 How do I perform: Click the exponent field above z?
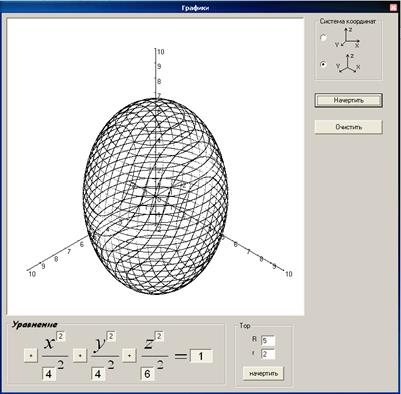tap(159, 336)
